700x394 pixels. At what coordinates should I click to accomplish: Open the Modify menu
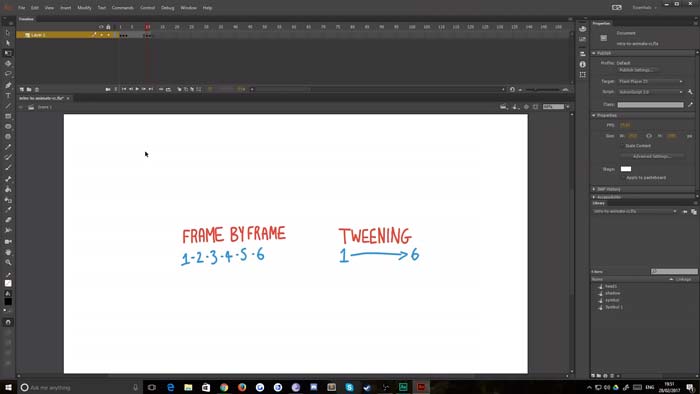click(x=84, y=8)
